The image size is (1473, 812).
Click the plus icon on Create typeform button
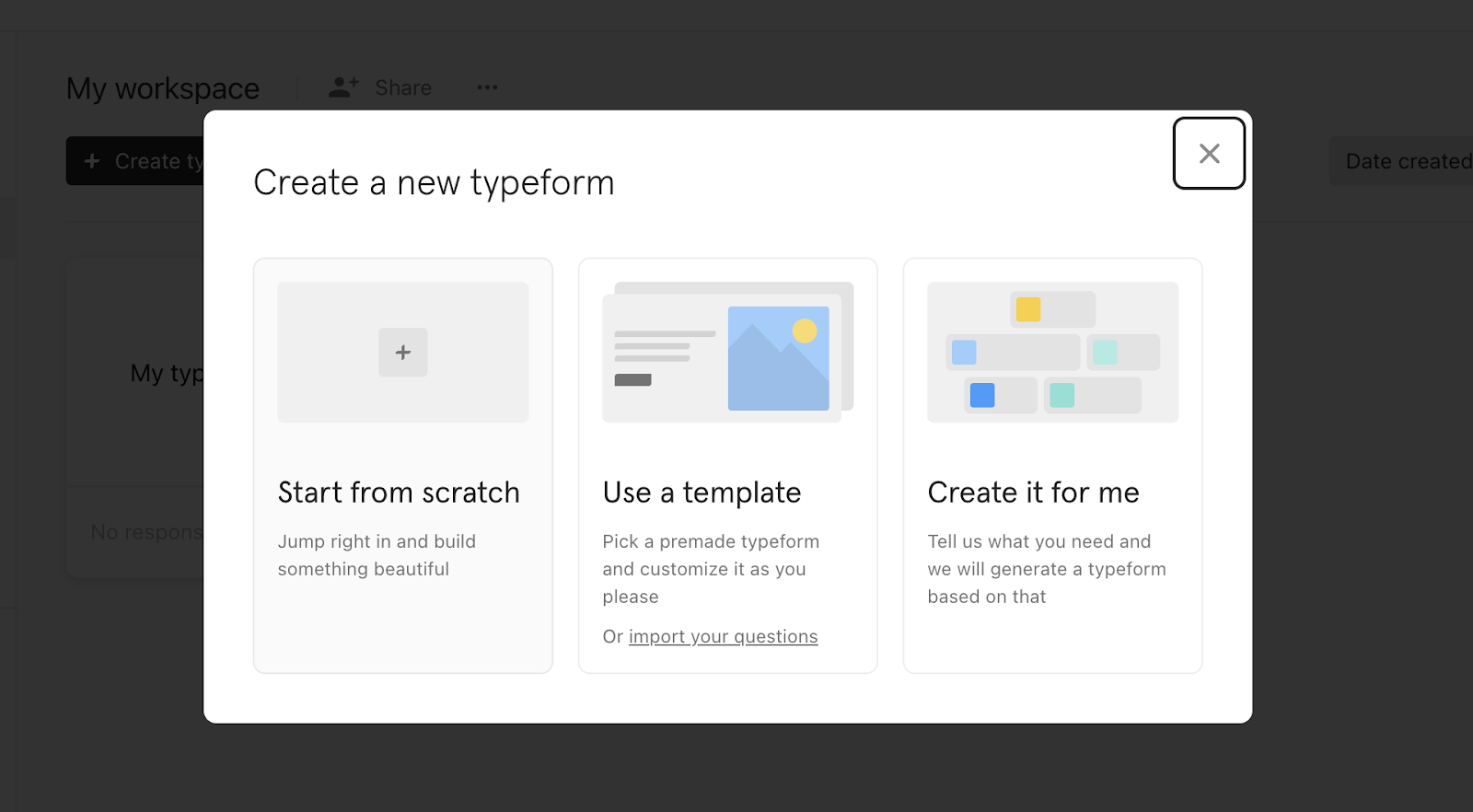pos(92,161)
